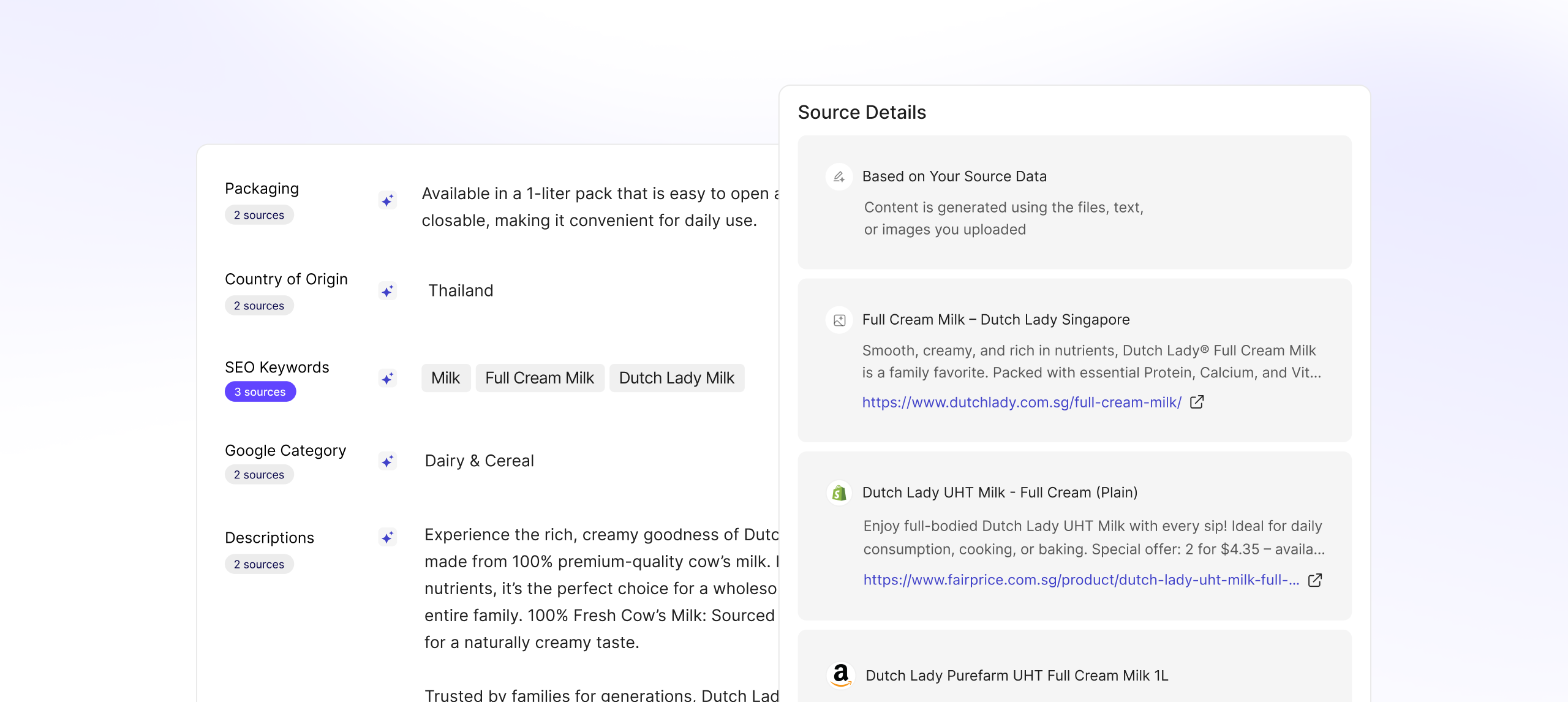
Task: Click the sparkle icon next to Country of Origin
Action: click(388, 292)
